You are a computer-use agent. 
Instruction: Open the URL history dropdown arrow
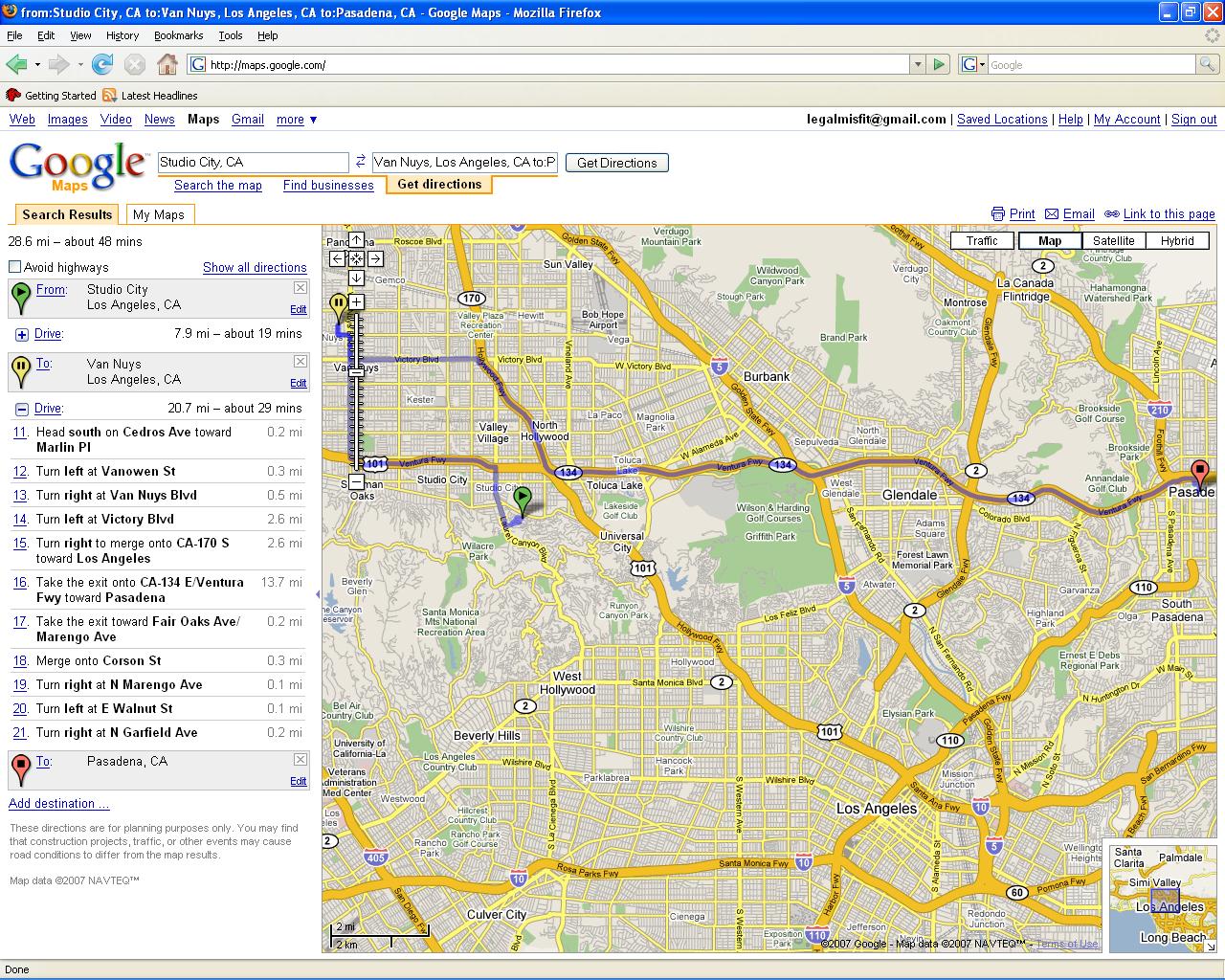(x=918, y=64)
